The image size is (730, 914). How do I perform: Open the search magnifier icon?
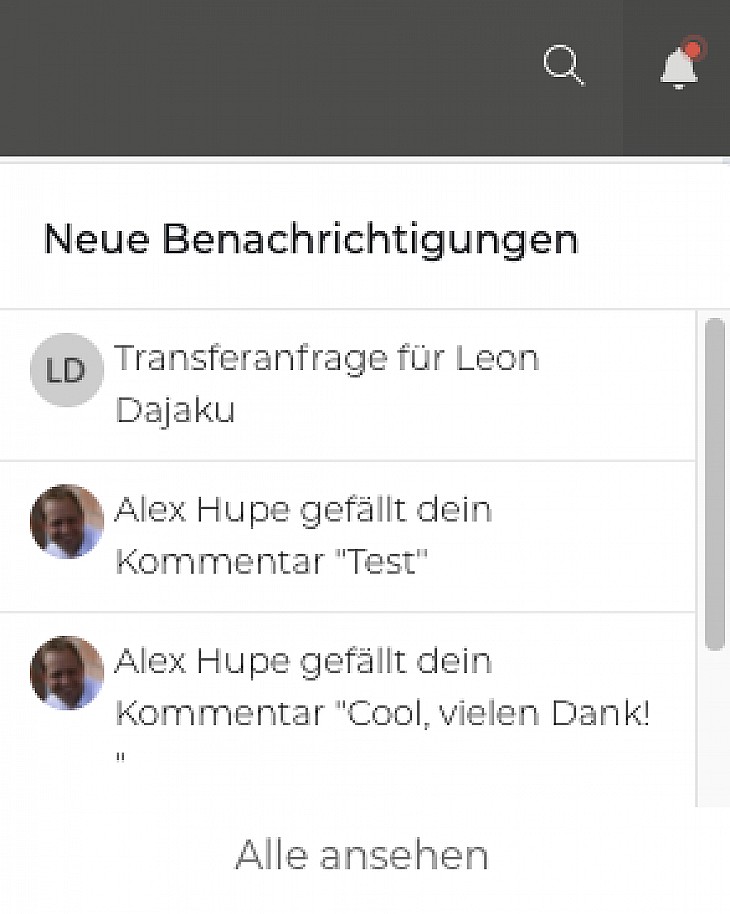563,66
